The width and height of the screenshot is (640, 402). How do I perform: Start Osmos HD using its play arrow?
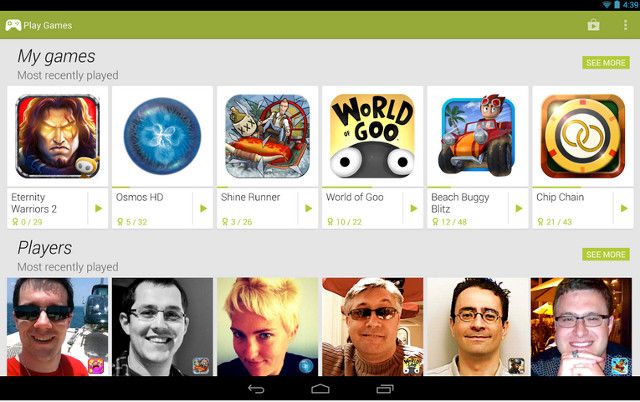(x=203, y=209)
